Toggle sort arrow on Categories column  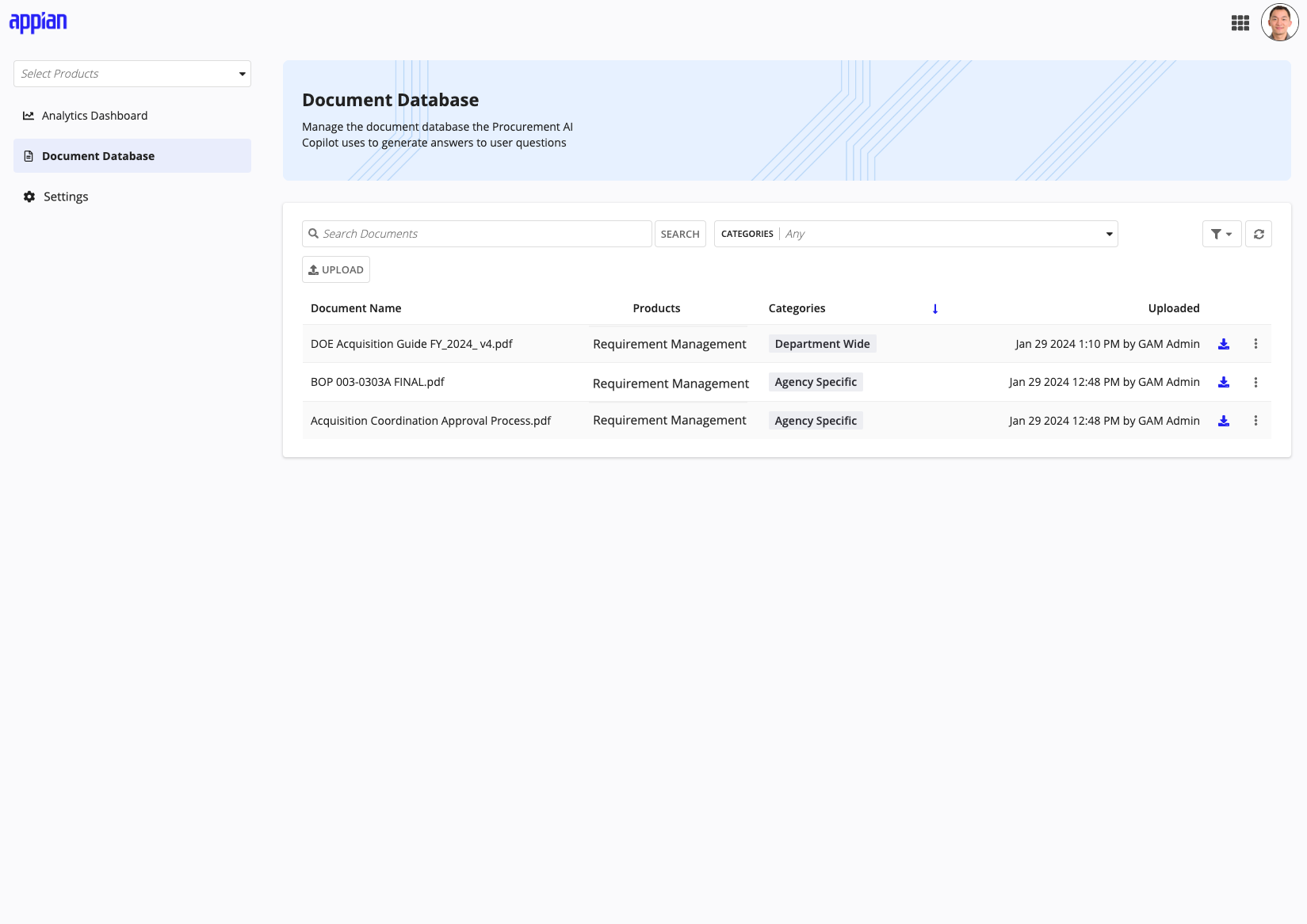(x=935, y=309)
